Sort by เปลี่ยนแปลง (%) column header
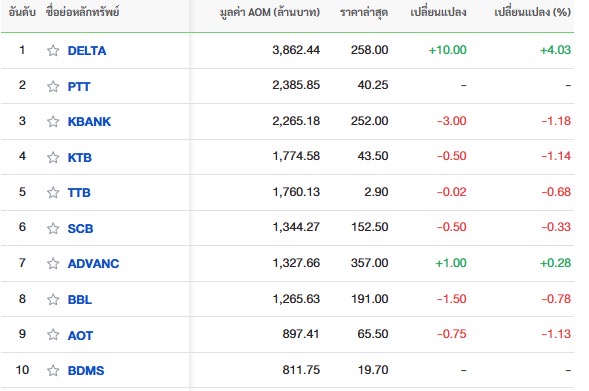This screenshot has width=589, height=391. coord(532,12)
